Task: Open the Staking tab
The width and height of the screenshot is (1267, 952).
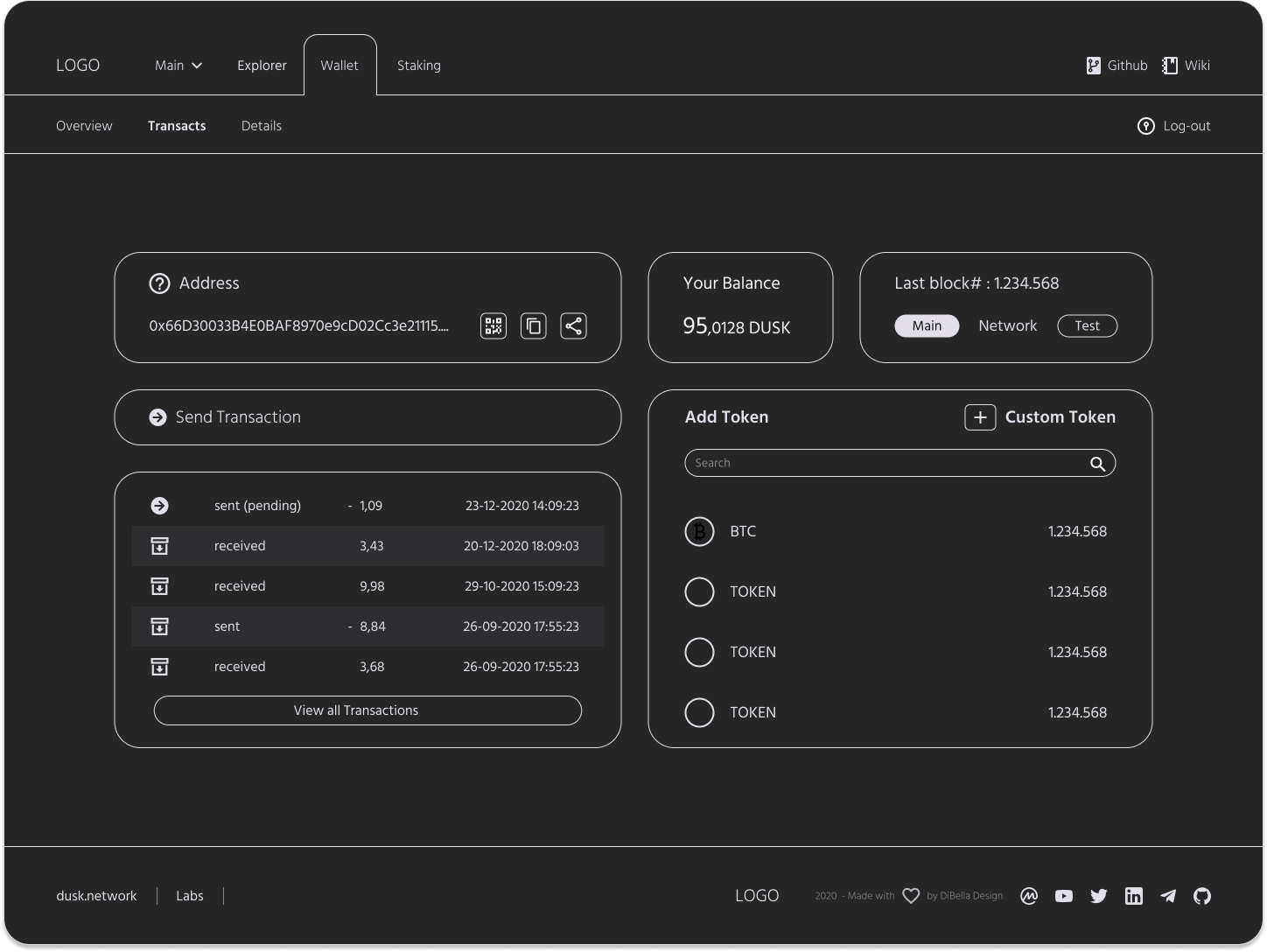Action: pos(419,66)
